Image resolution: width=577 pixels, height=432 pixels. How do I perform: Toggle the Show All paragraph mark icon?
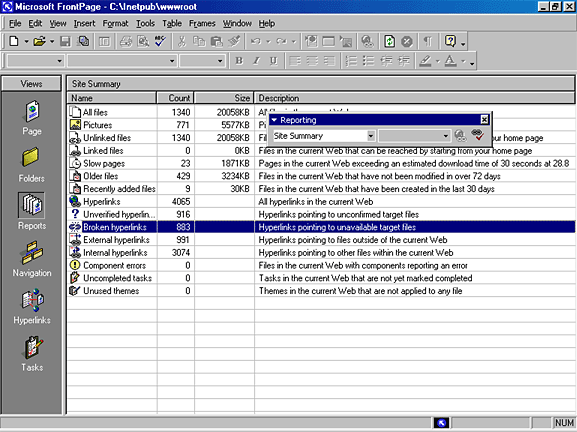click(x=428, y=41)
